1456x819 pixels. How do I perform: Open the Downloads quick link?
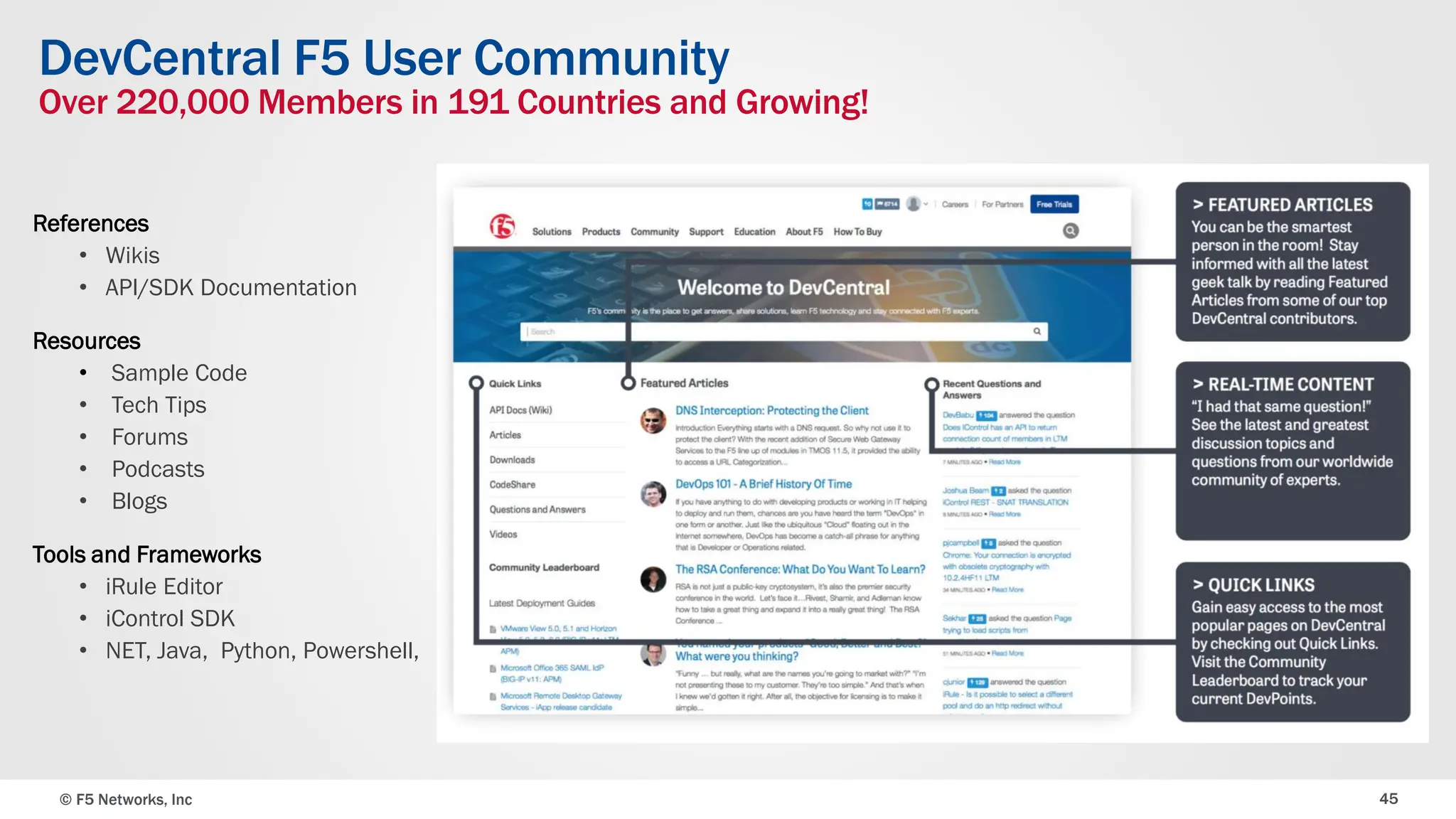(512, 460)
